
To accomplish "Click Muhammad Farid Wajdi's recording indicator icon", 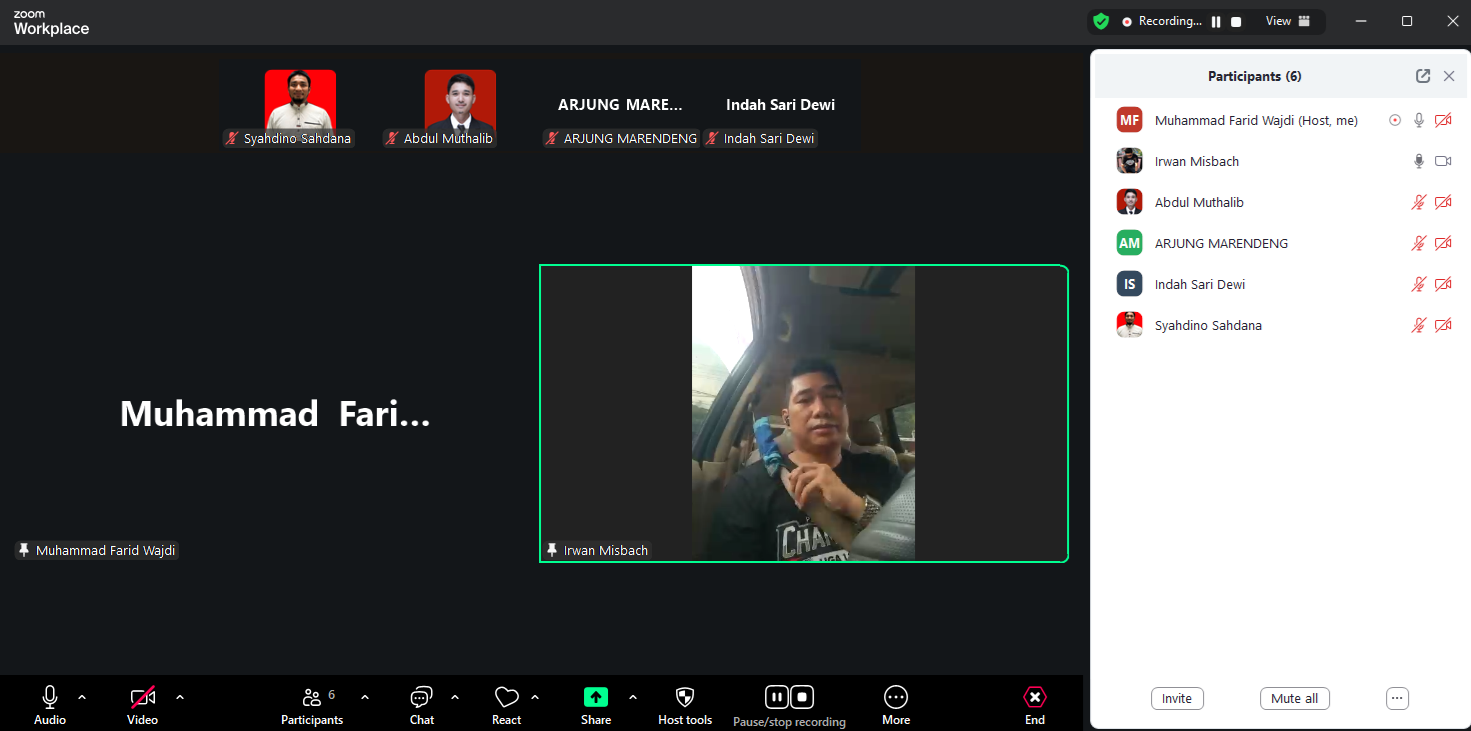I will point(1395,120).
